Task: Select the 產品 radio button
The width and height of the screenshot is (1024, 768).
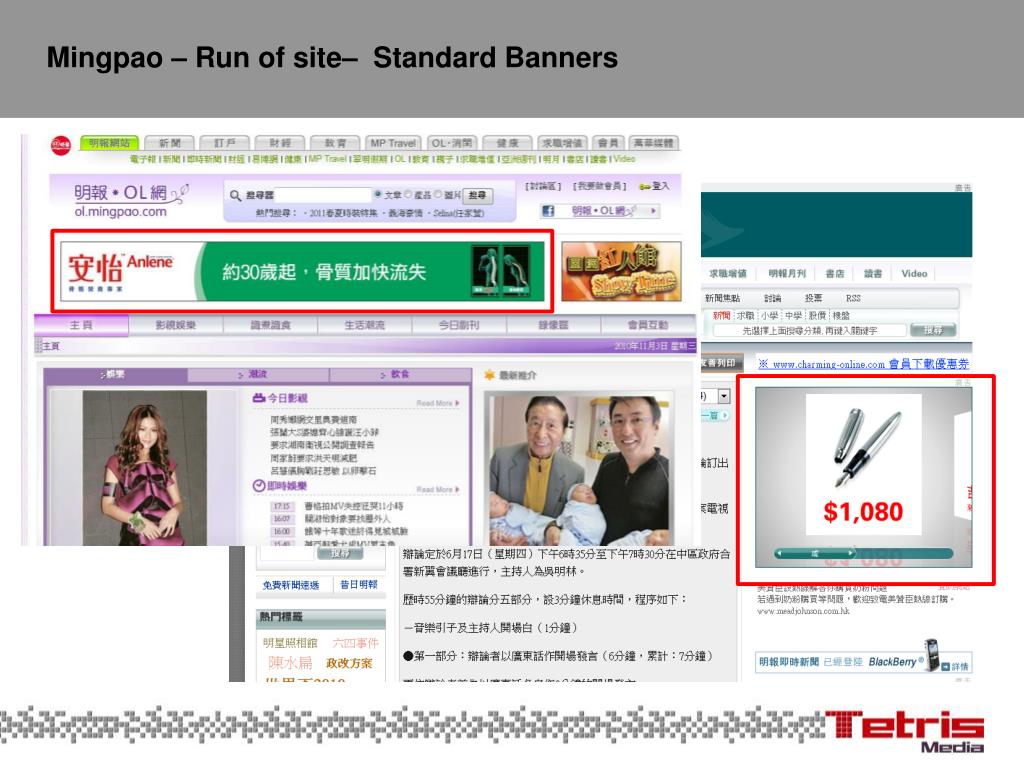Action: pyautogui.click(x=408, y=195)
